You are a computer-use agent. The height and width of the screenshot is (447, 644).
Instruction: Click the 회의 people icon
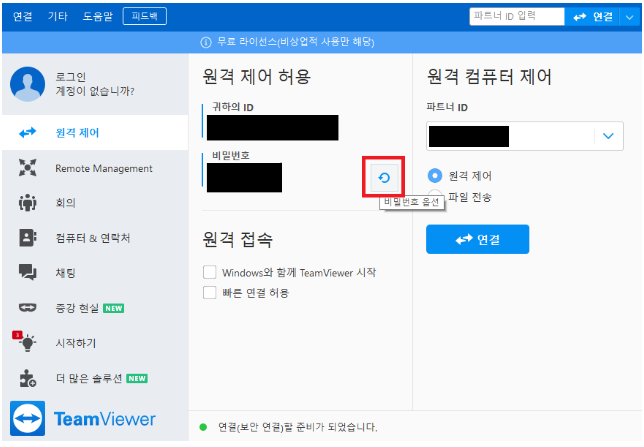click(x=28, y=203)
